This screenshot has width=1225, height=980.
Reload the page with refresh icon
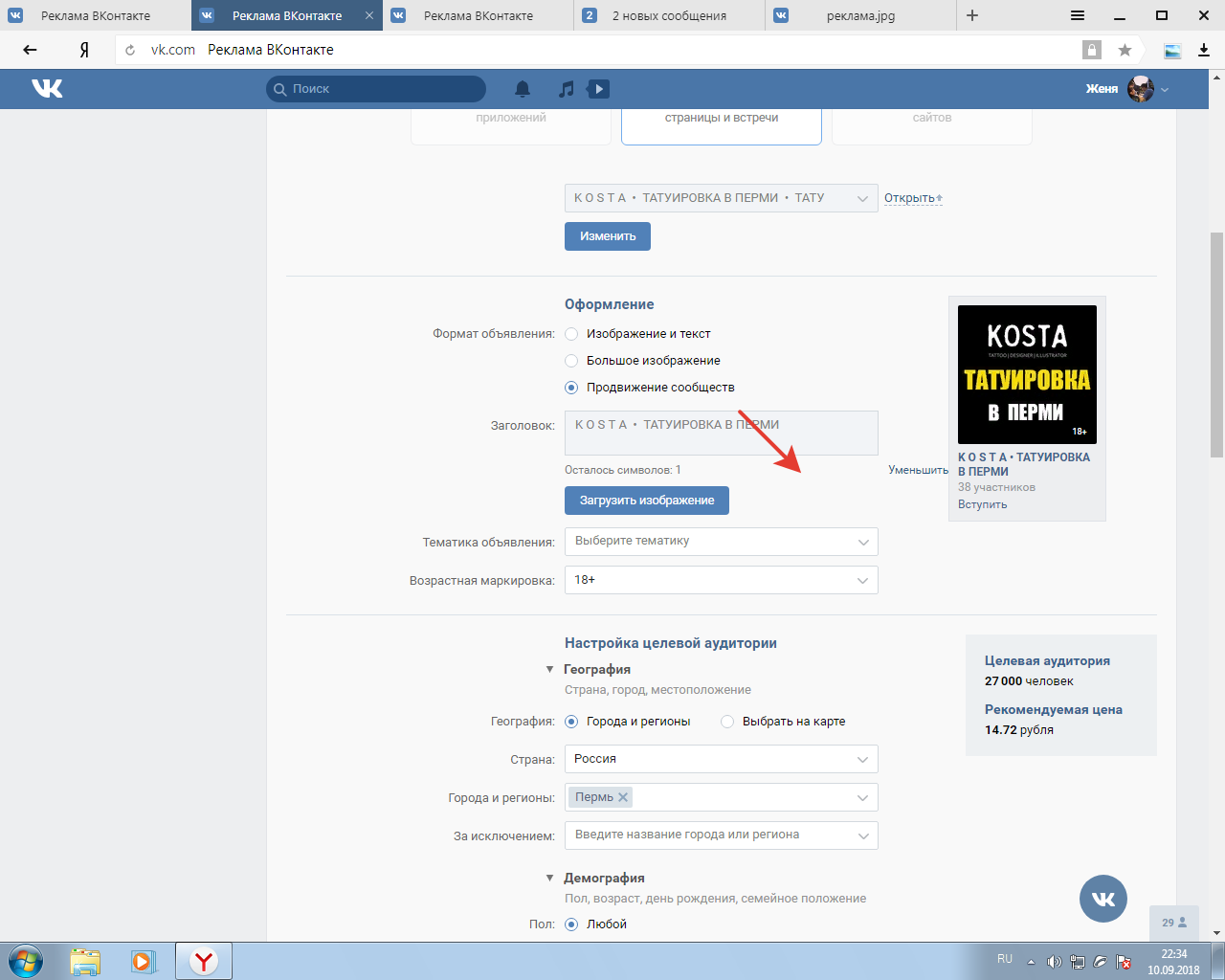point(130,50)
